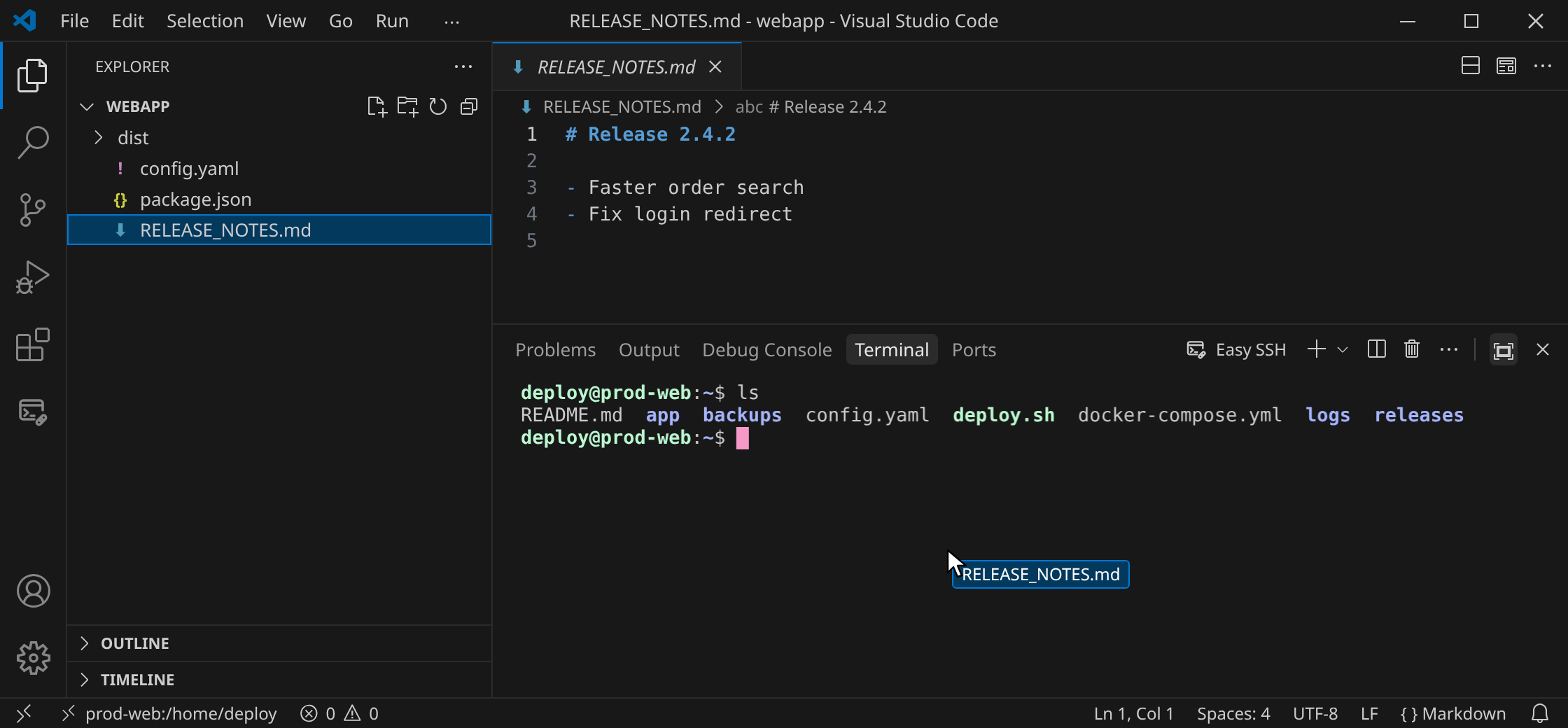Image resolution: width=1568 pixels, height=728 pixels.
Task: Collapse the WEBAPP folder section
Action: pyautogui.click(x=87, y=106)
